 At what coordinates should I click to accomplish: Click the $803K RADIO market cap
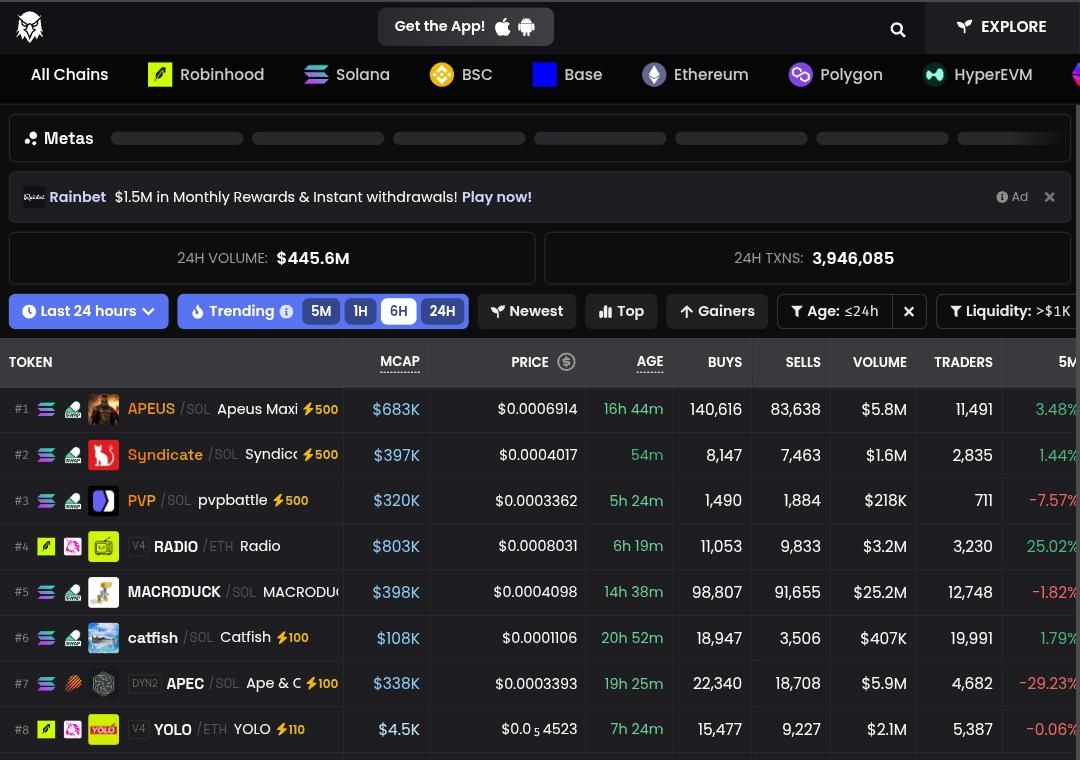tap(396, 546)
